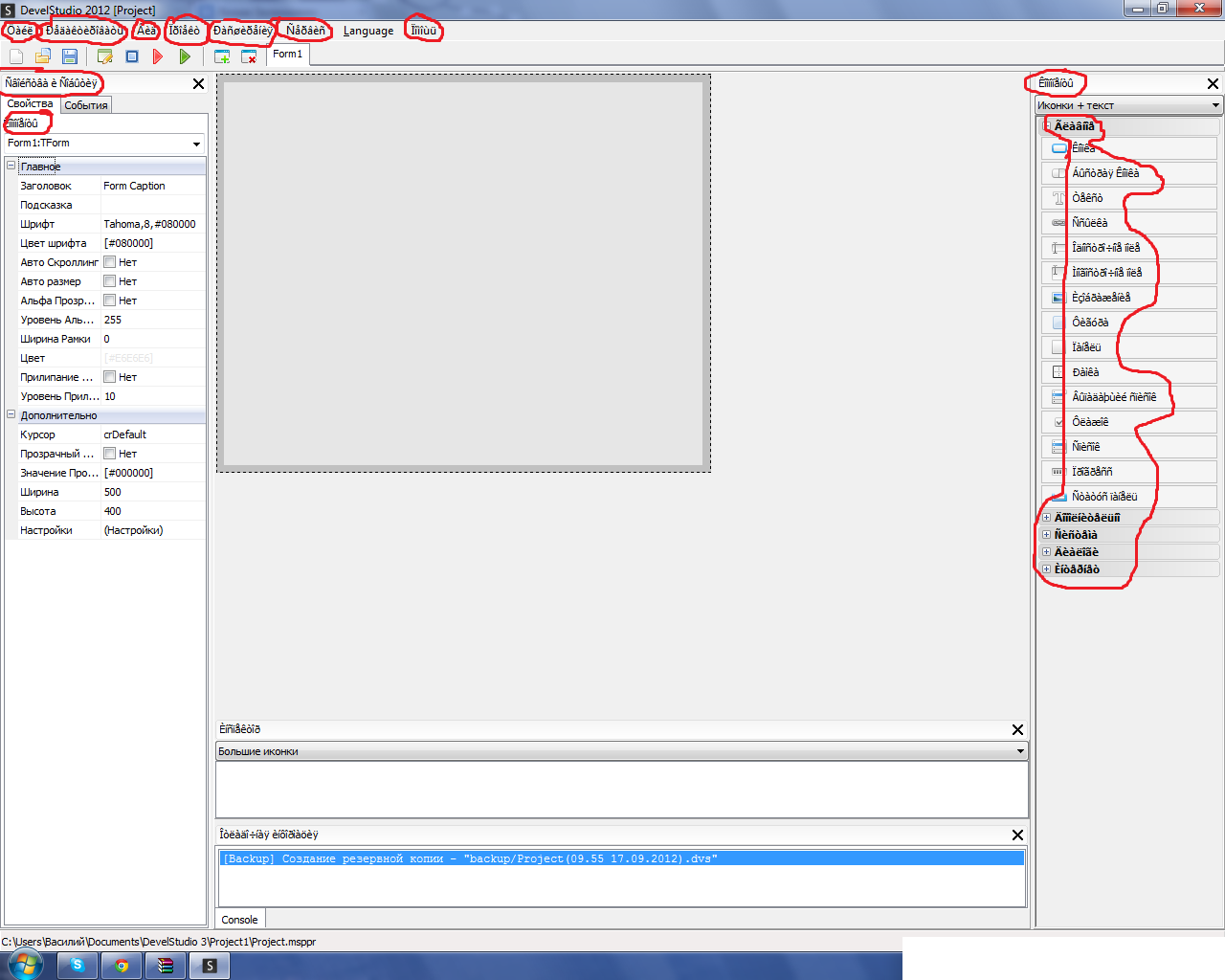Select the shape component in palette

pos(1129,323)
